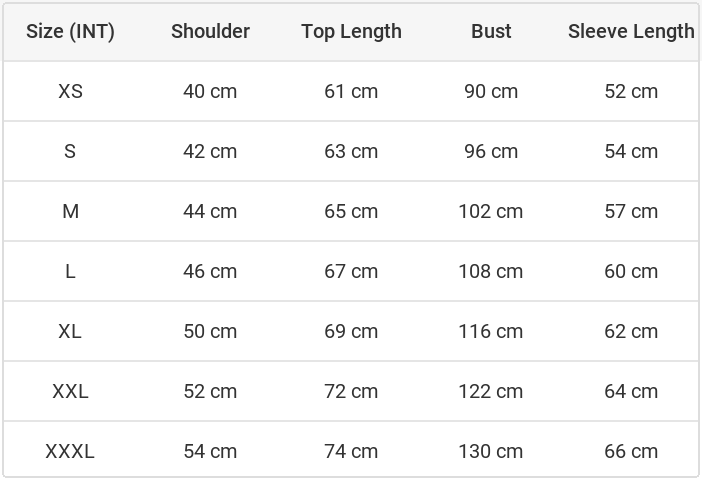Screen dimensions: 702x480
Task: Select the S size row label
Action: click(70, 151)
